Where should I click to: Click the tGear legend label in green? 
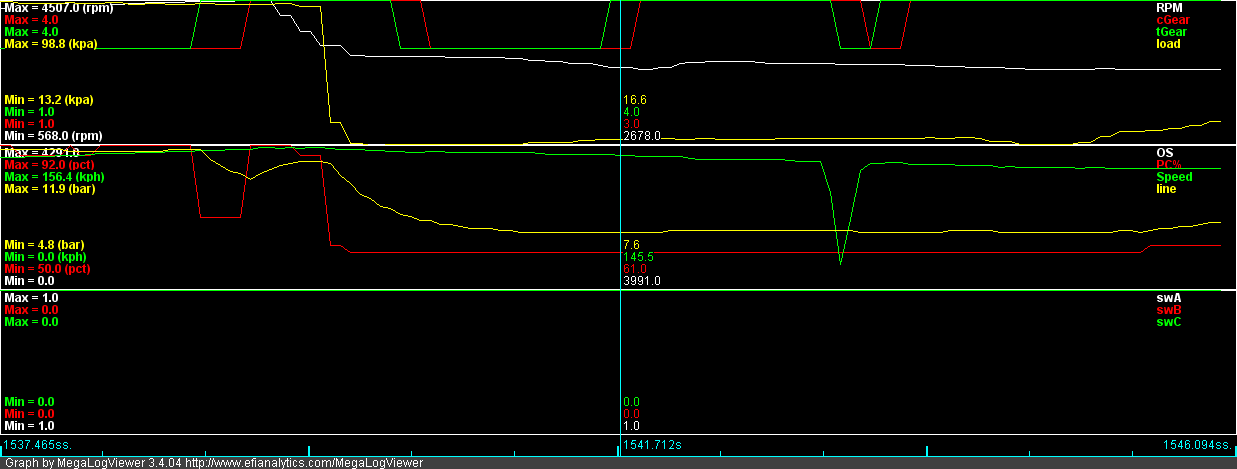[x=1170, y=31]
